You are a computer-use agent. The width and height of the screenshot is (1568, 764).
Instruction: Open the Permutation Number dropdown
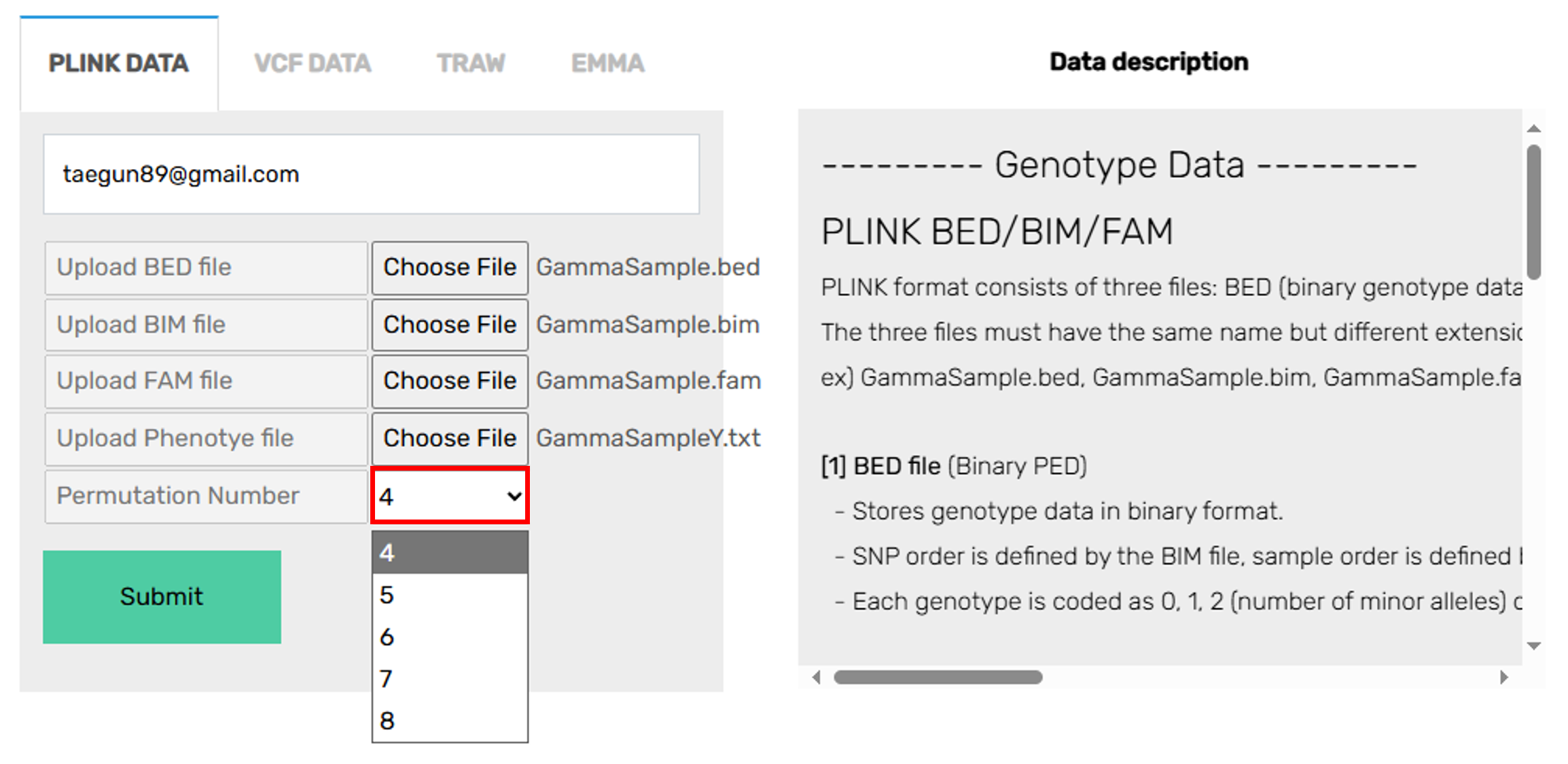[450, 496]
